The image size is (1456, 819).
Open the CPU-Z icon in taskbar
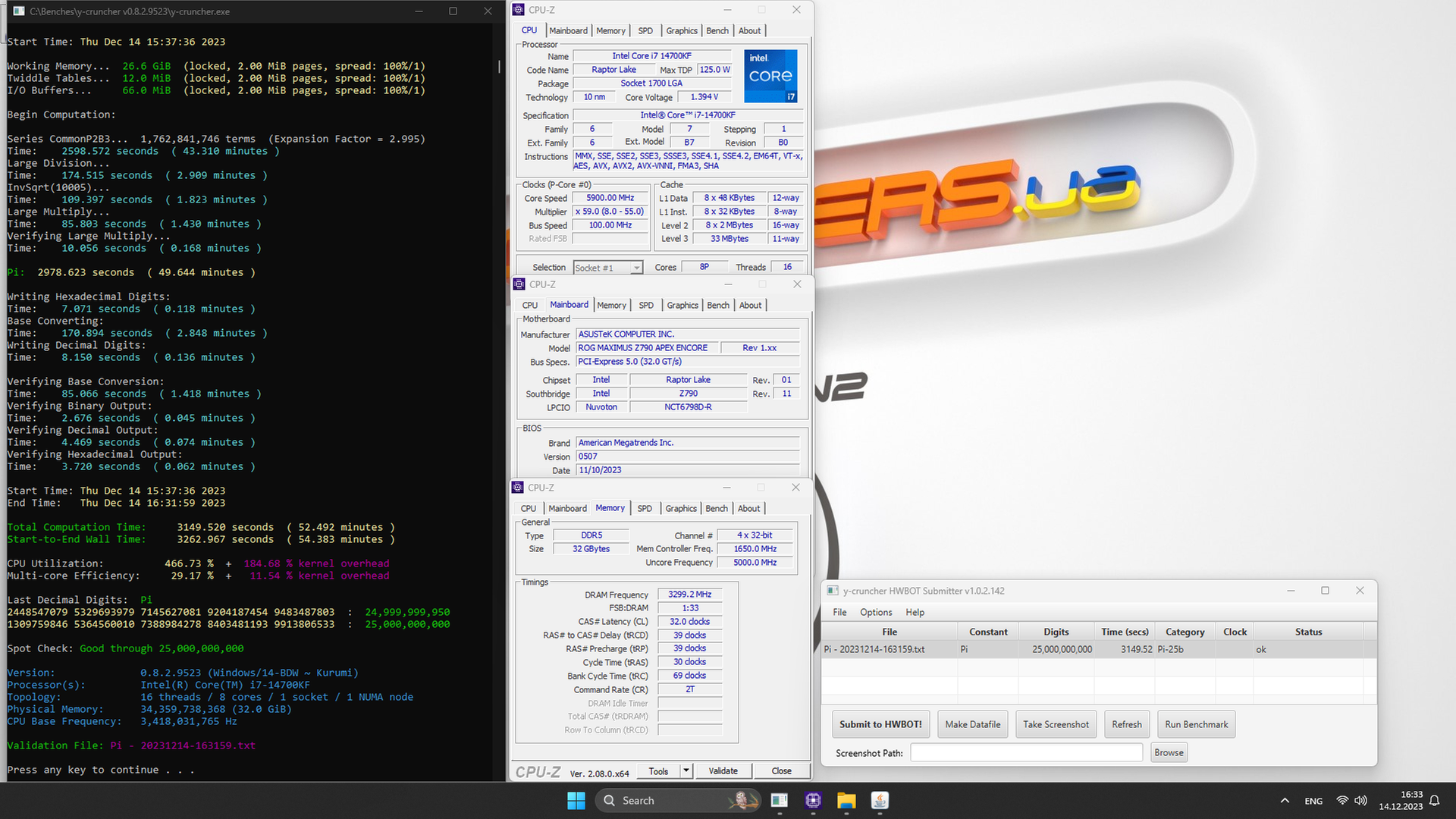(813, 800)
